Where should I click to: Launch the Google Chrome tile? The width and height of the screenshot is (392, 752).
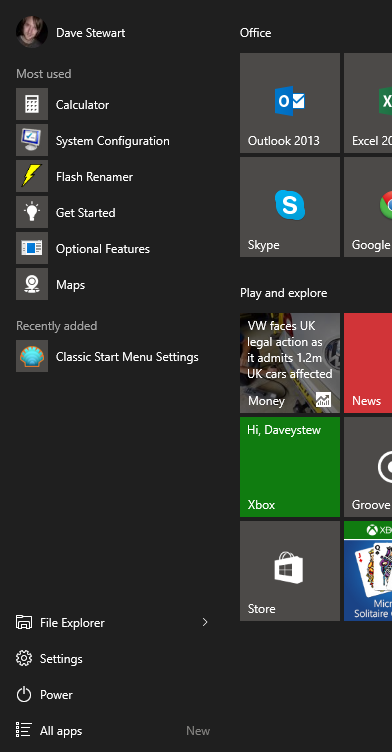pyautogui.click(x=368, y=207)
